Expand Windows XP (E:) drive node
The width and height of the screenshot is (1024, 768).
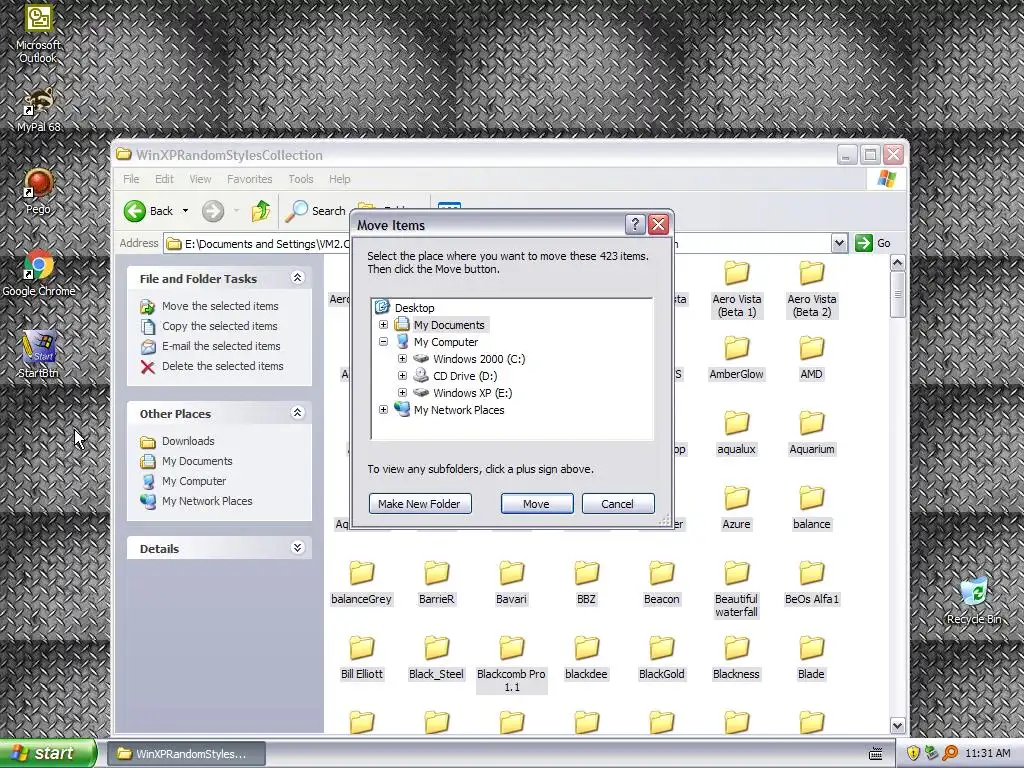point(402,392)
